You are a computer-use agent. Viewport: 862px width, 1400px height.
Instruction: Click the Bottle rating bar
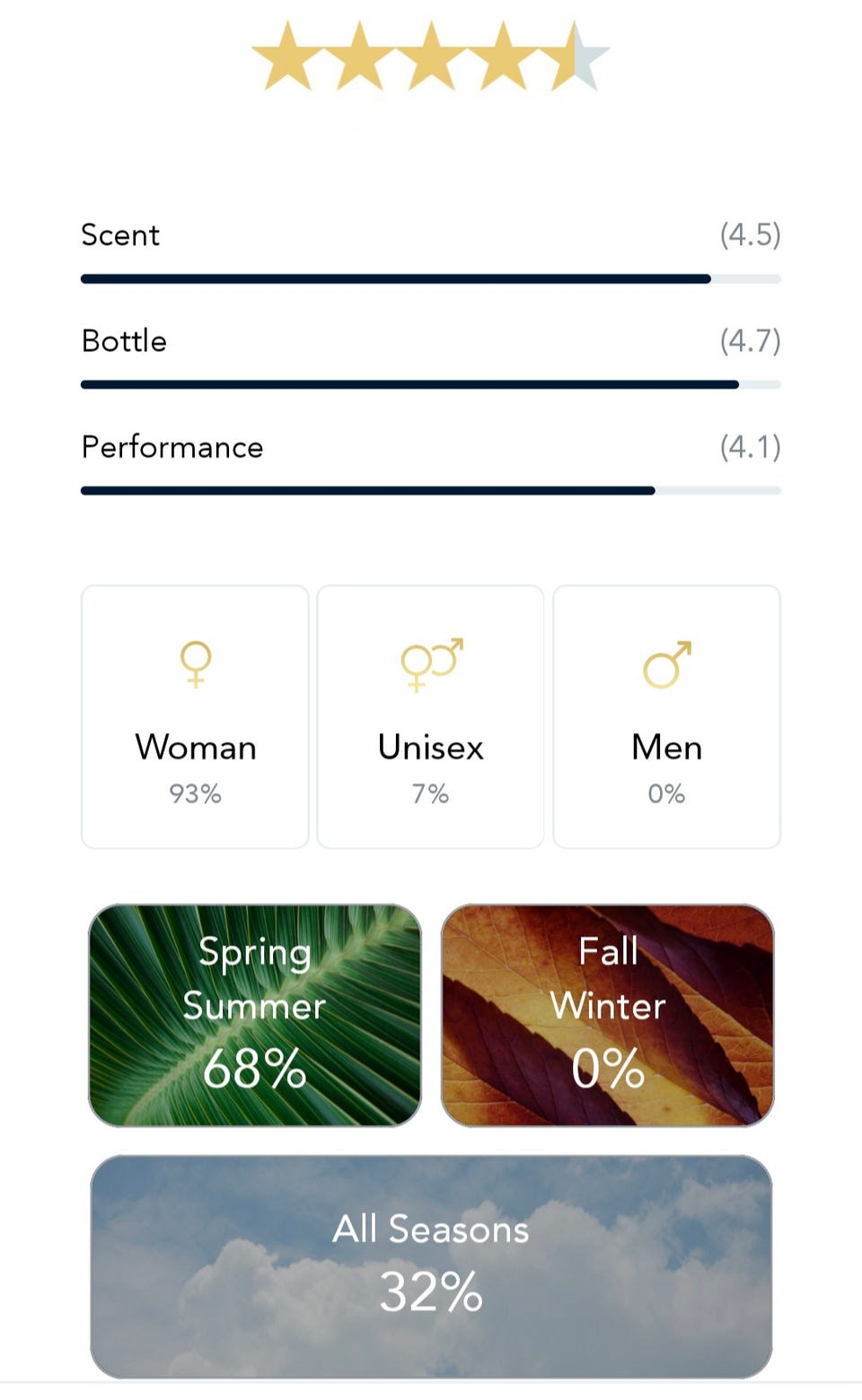(x=431, y=385)
